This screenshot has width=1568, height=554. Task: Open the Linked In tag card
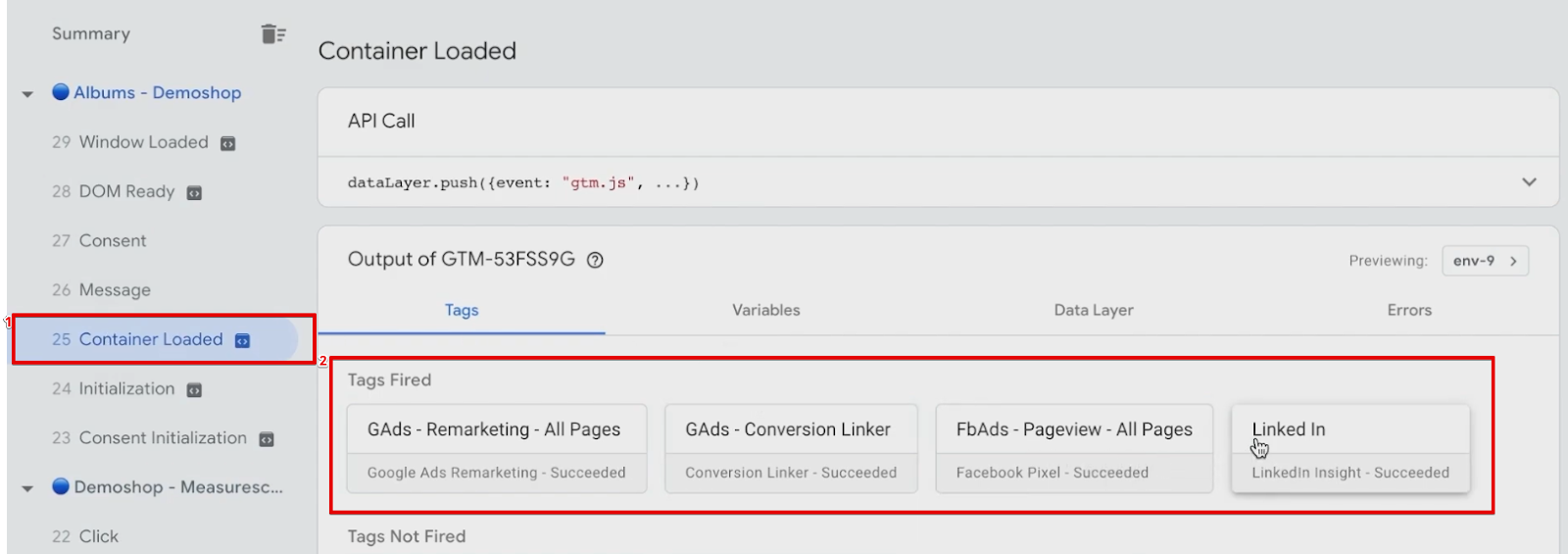pyautogui.click(x=1350, y=448)
